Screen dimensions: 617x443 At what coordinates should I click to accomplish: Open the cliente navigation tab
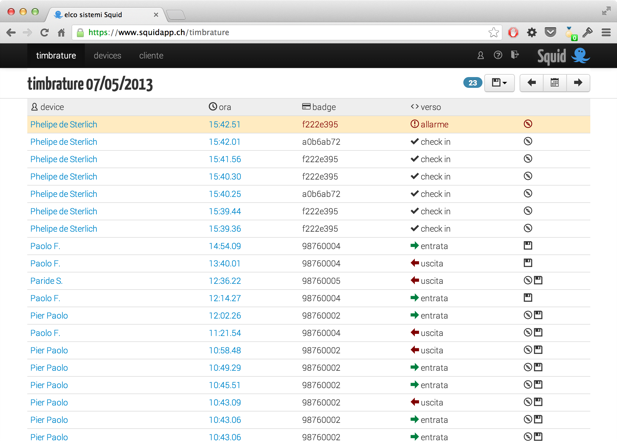[x=151, y=55]
